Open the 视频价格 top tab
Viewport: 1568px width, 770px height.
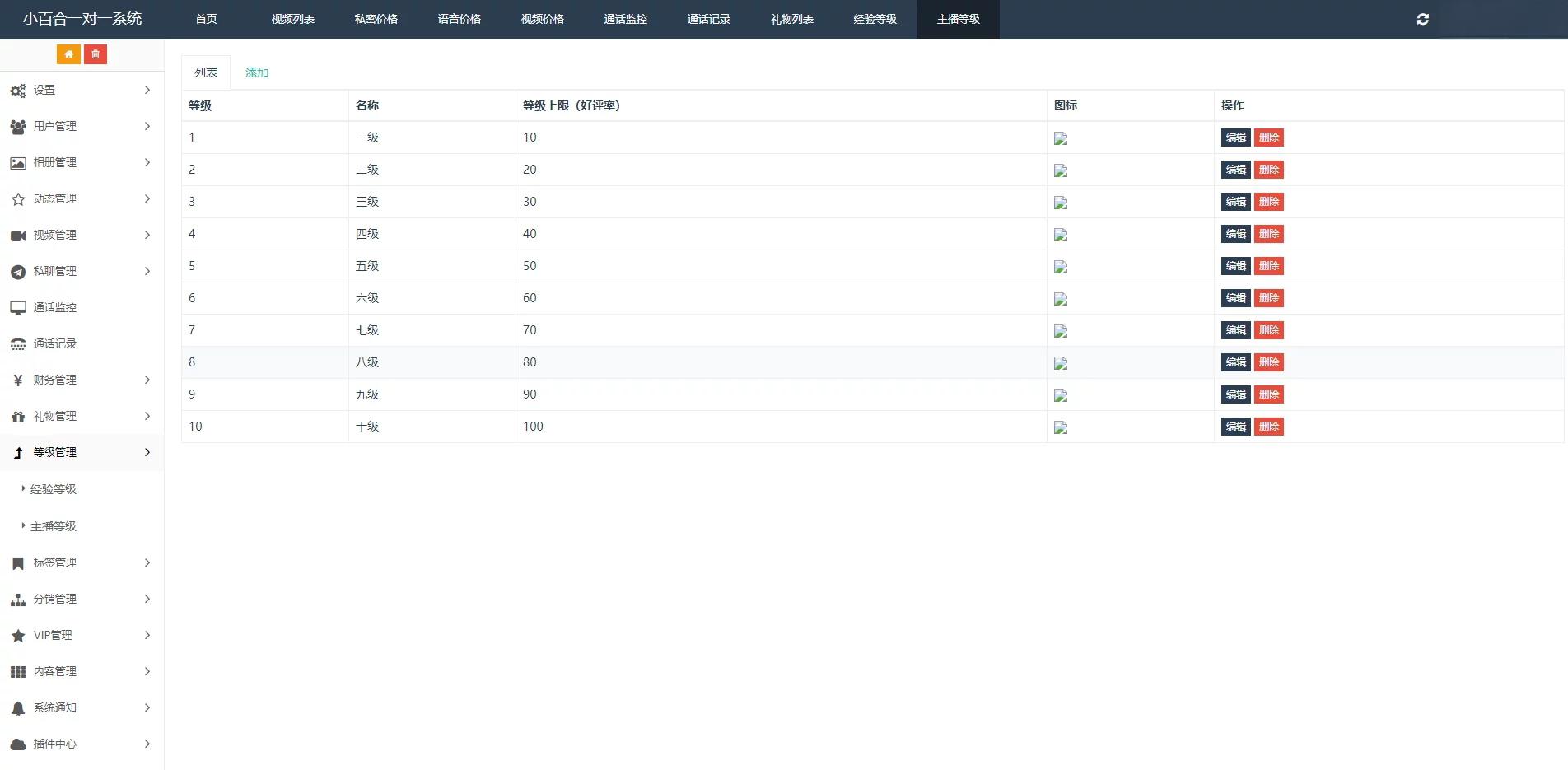pos(543,19)
